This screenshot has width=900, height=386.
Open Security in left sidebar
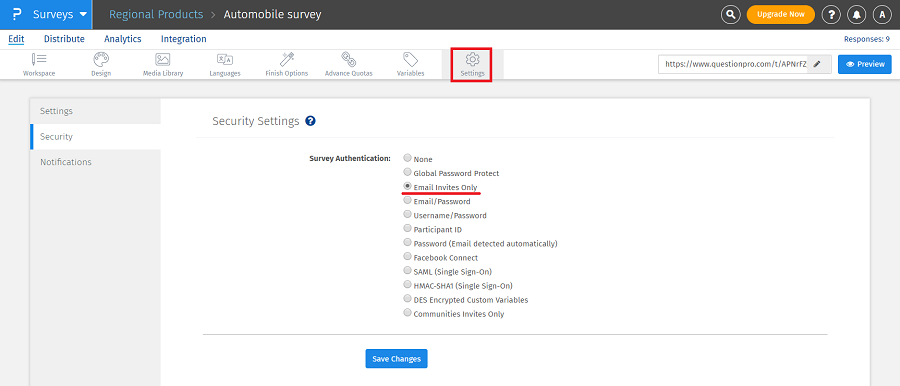coord(95,137)
